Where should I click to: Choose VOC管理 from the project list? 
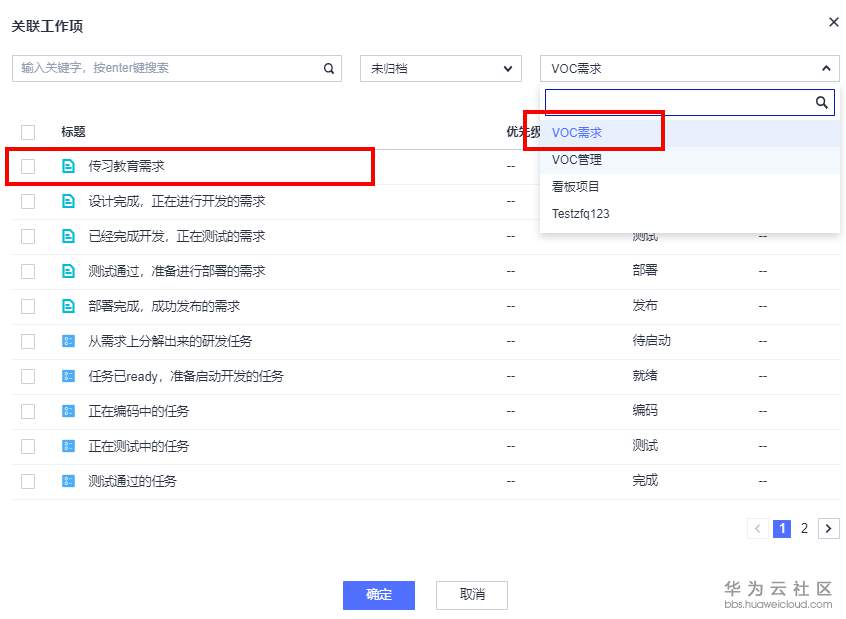coord(577,160)
